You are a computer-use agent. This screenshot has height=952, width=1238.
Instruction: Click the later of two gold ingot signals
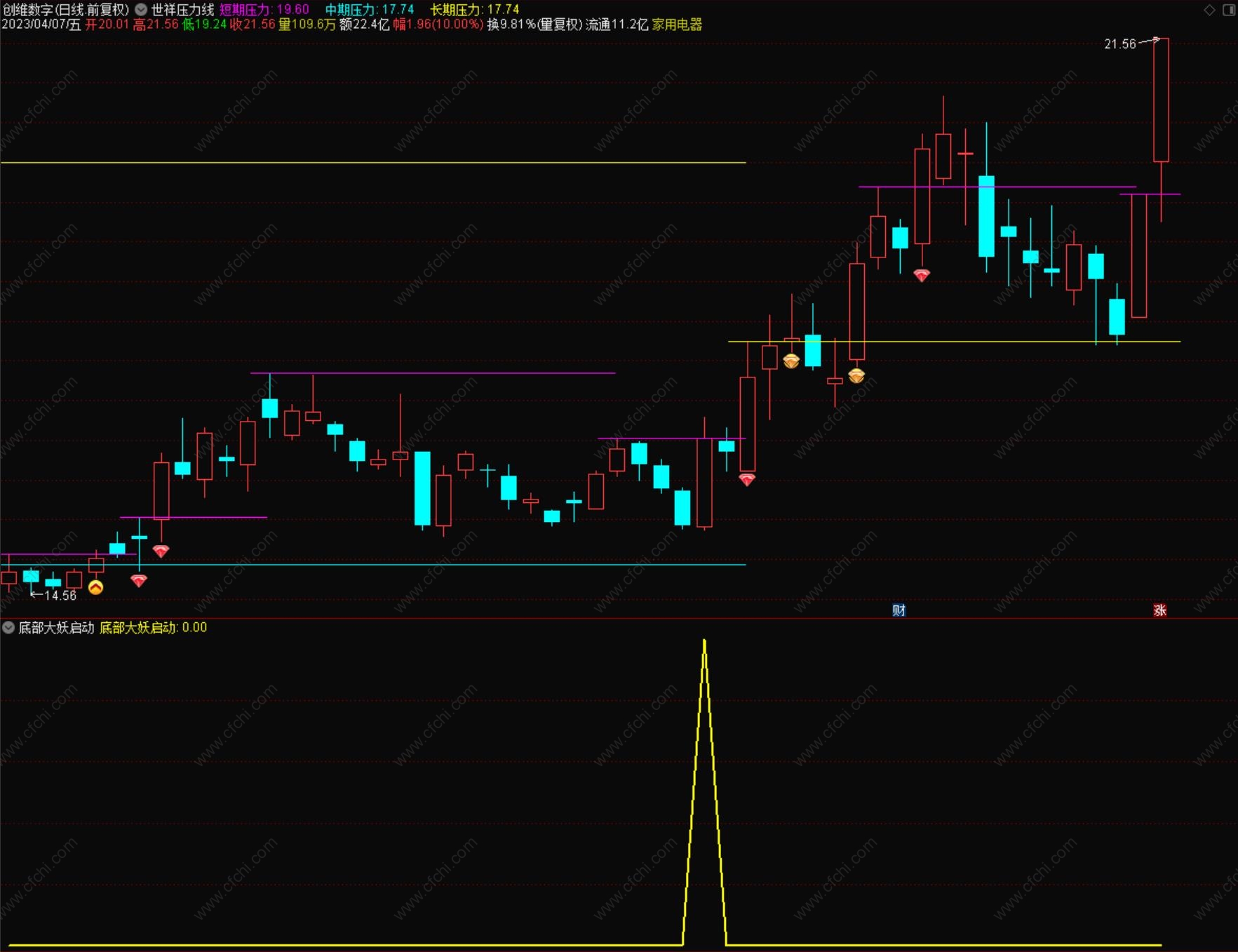pos(856,376)
